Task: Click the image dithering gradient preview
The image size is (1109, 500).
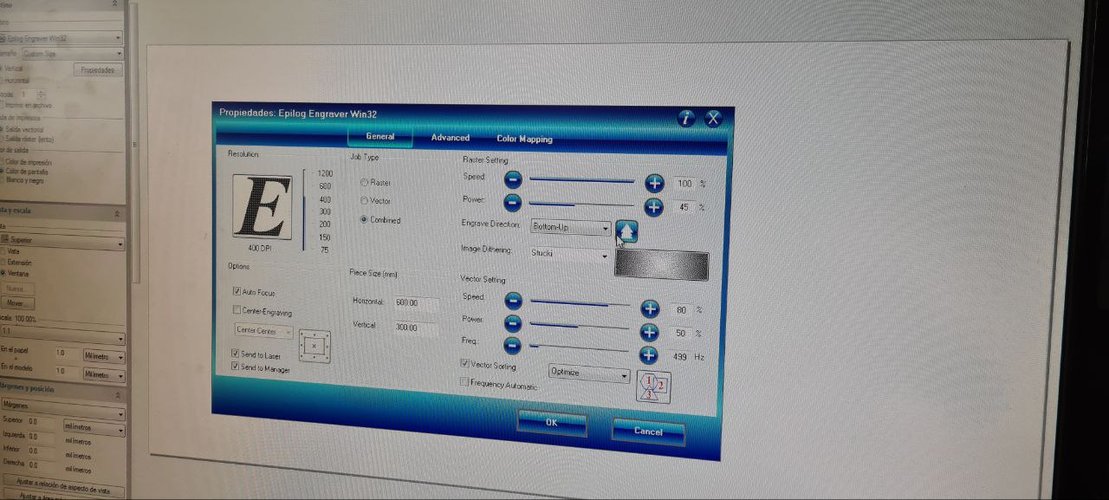Action: point(661,264)
